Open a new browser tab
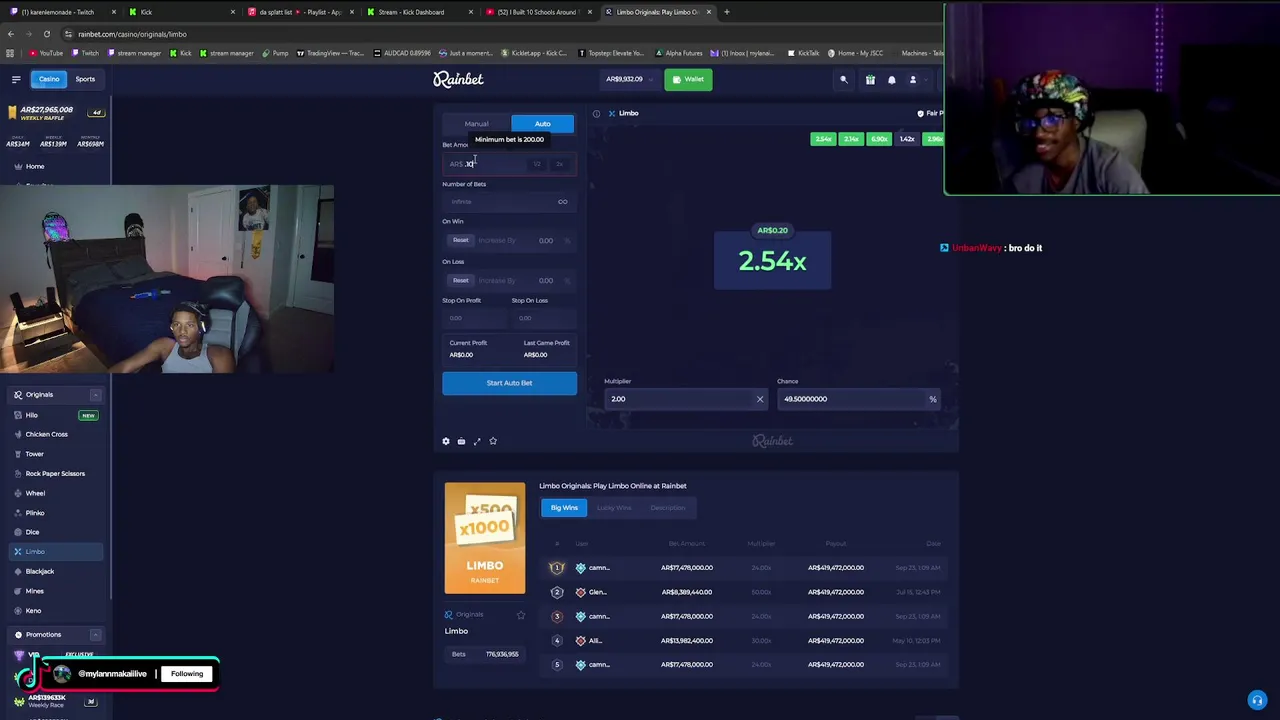This screenshot has width=1280, height=720. pyautogui.click(x=727, y=12)
